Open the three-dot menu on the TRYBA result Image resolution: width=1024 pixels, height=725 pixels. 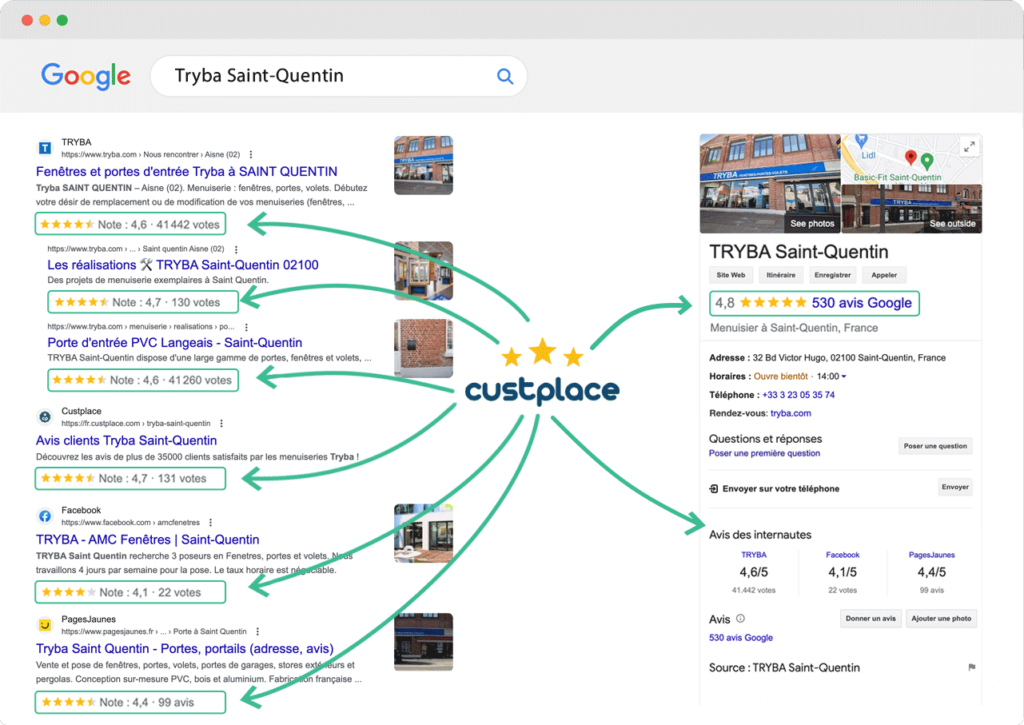[x=251, y=154]
